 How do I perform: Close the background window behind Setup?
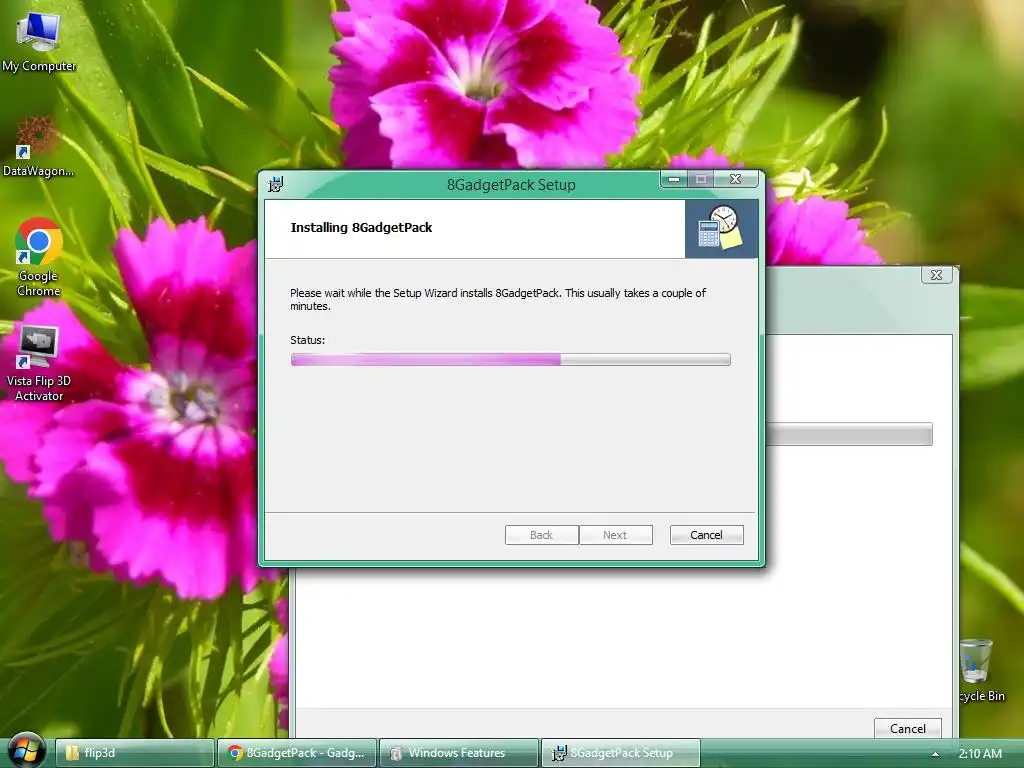coord(936,275)
